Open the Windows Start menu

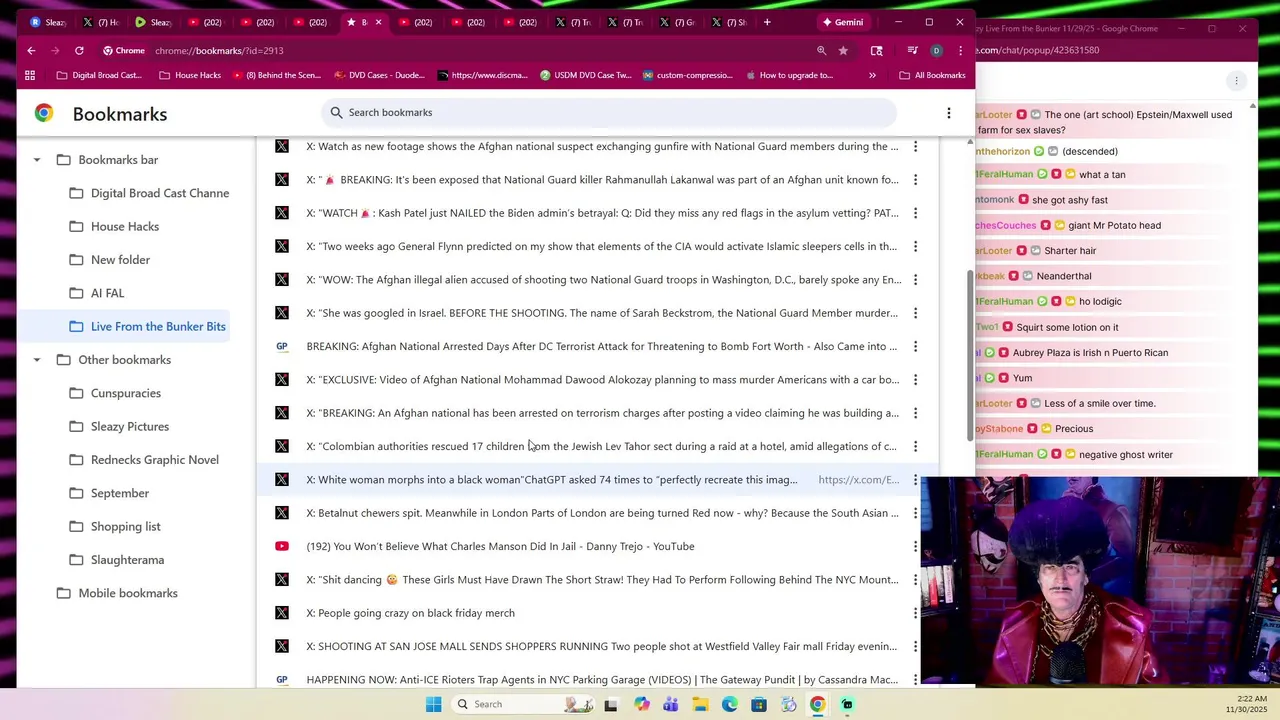point(433,704)
